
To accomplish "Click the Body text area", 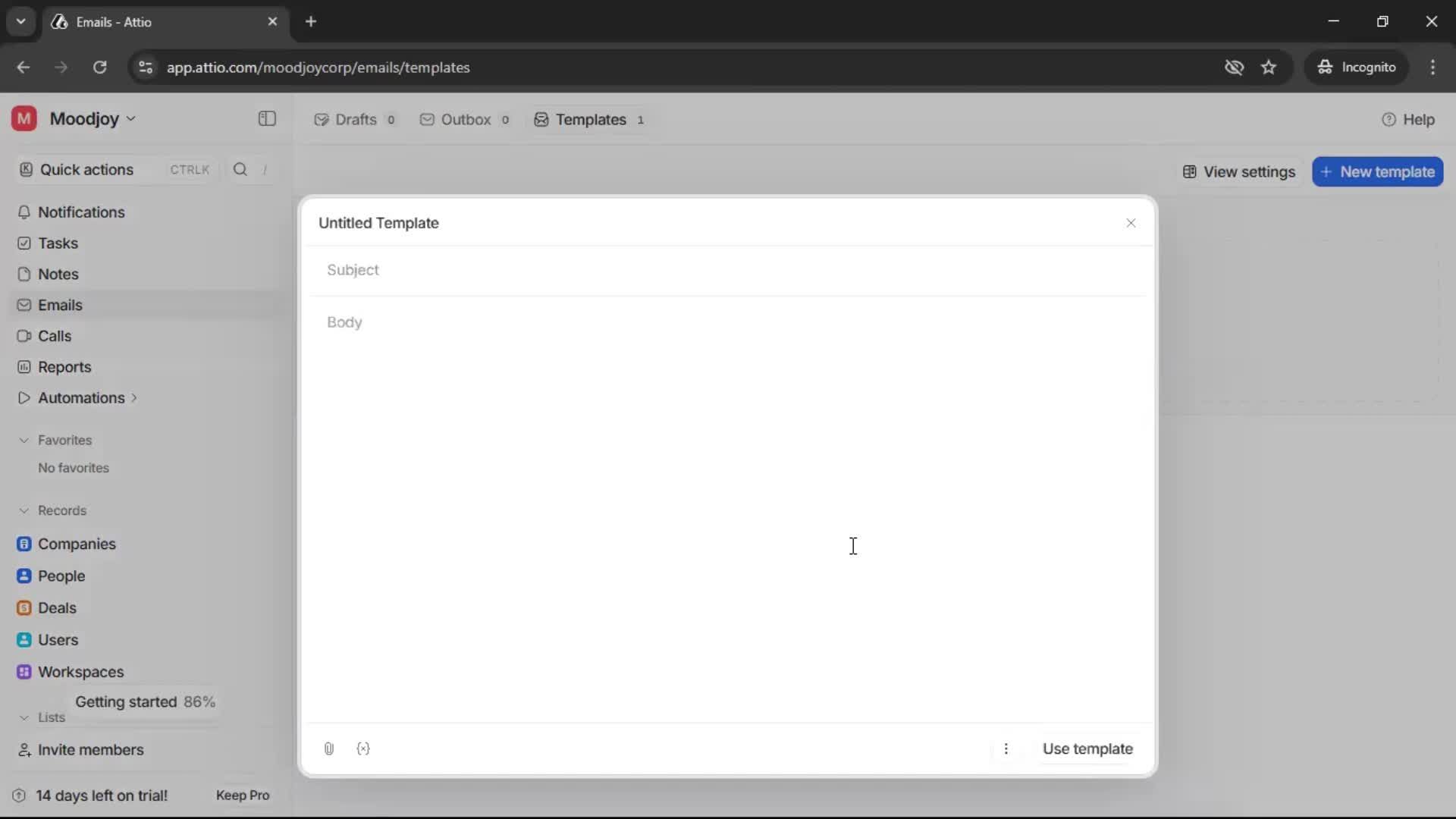I will click(728, 508).
